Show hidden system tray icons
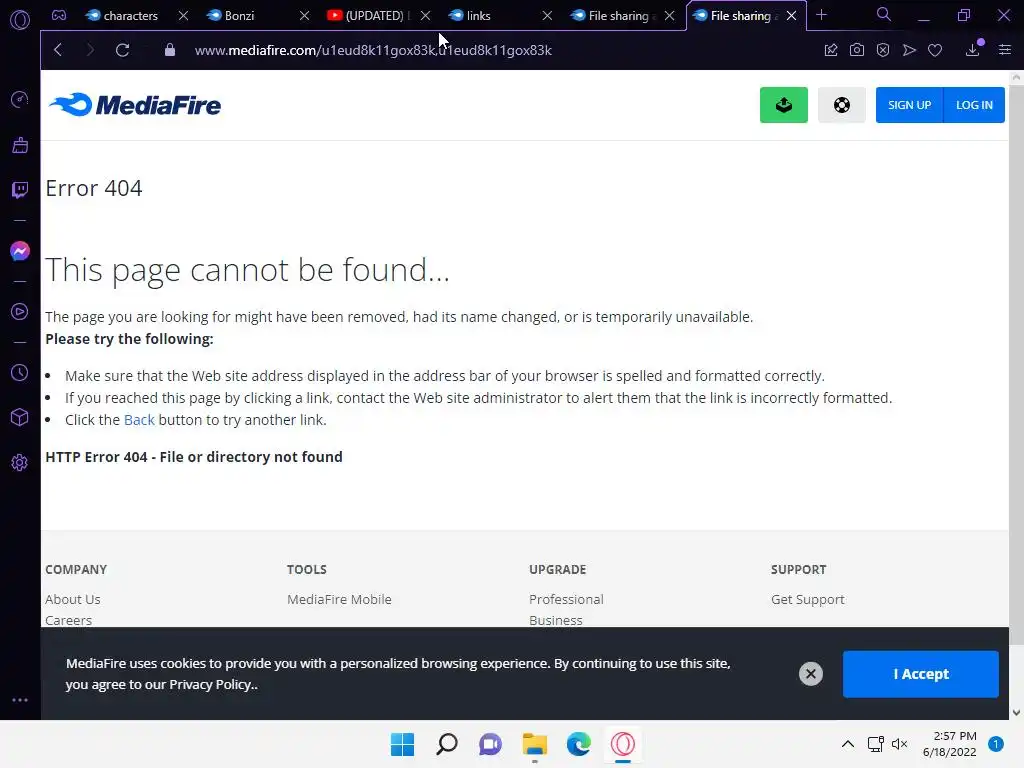Screen dimensions: 1024x768 click(848, 744)
